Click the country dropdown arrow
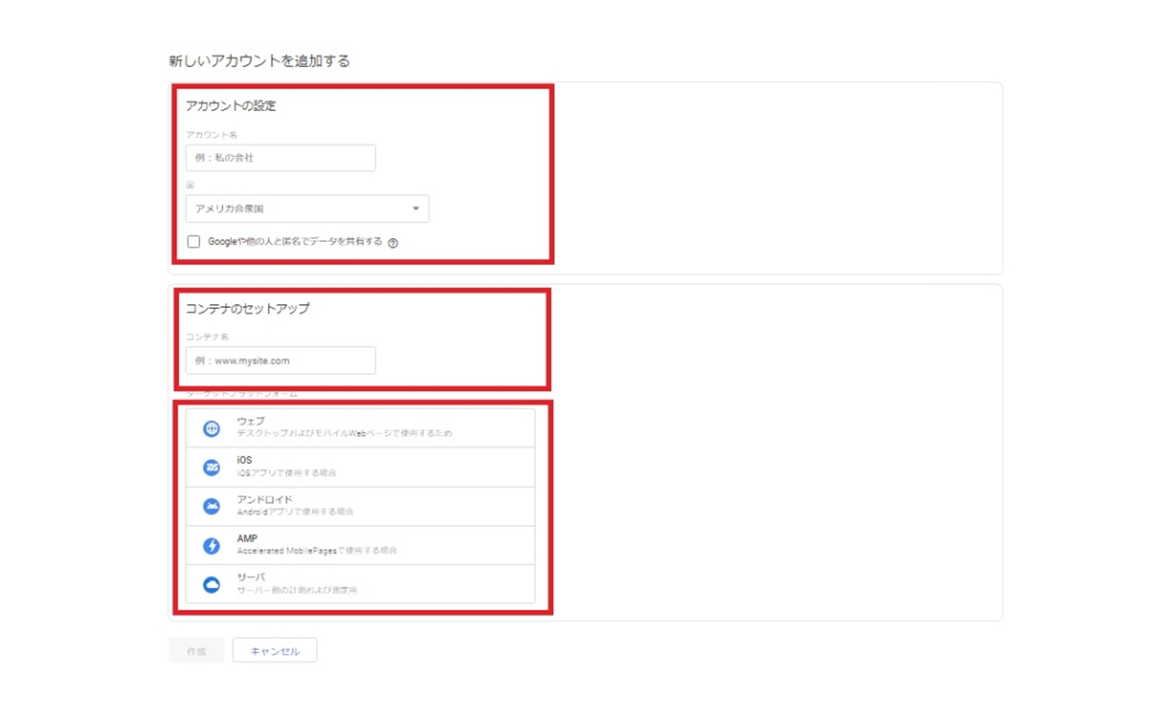 click(416, 209)
